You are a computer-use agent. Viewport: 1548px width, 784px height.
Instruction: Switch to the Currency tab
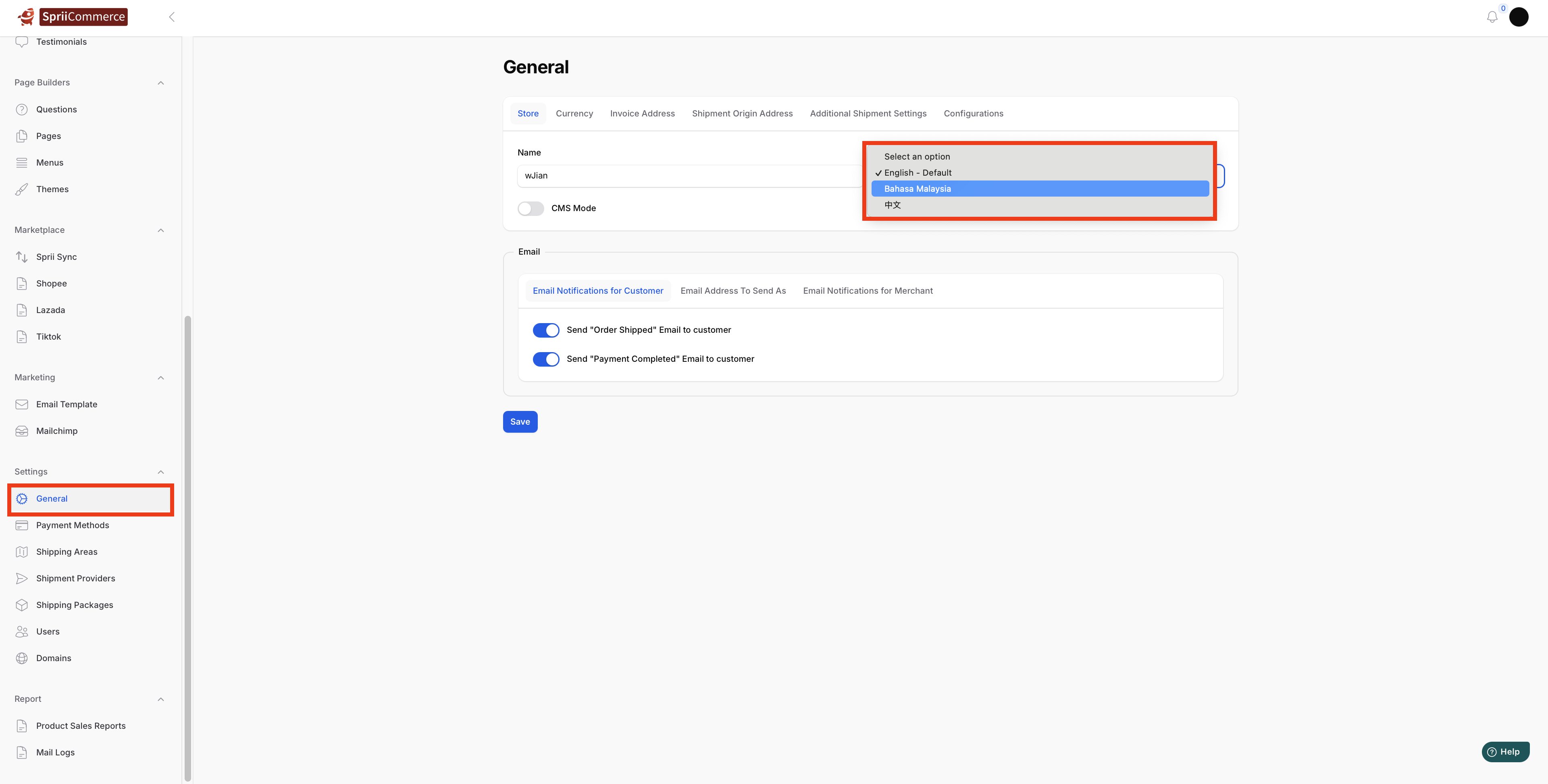pos(574,114)
